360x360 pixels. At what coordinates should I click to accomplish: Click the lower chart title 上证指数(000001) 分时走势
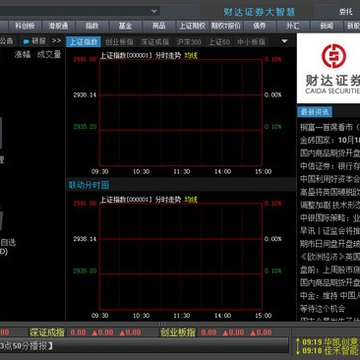pos(141,199)
